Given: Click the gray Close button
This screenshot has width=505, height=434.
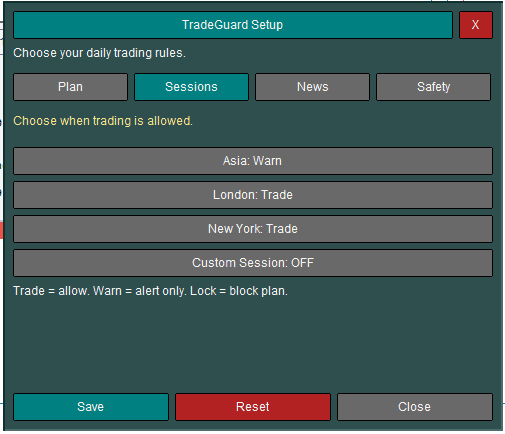Looking at the screenshot, I should (x=415, y=407).
